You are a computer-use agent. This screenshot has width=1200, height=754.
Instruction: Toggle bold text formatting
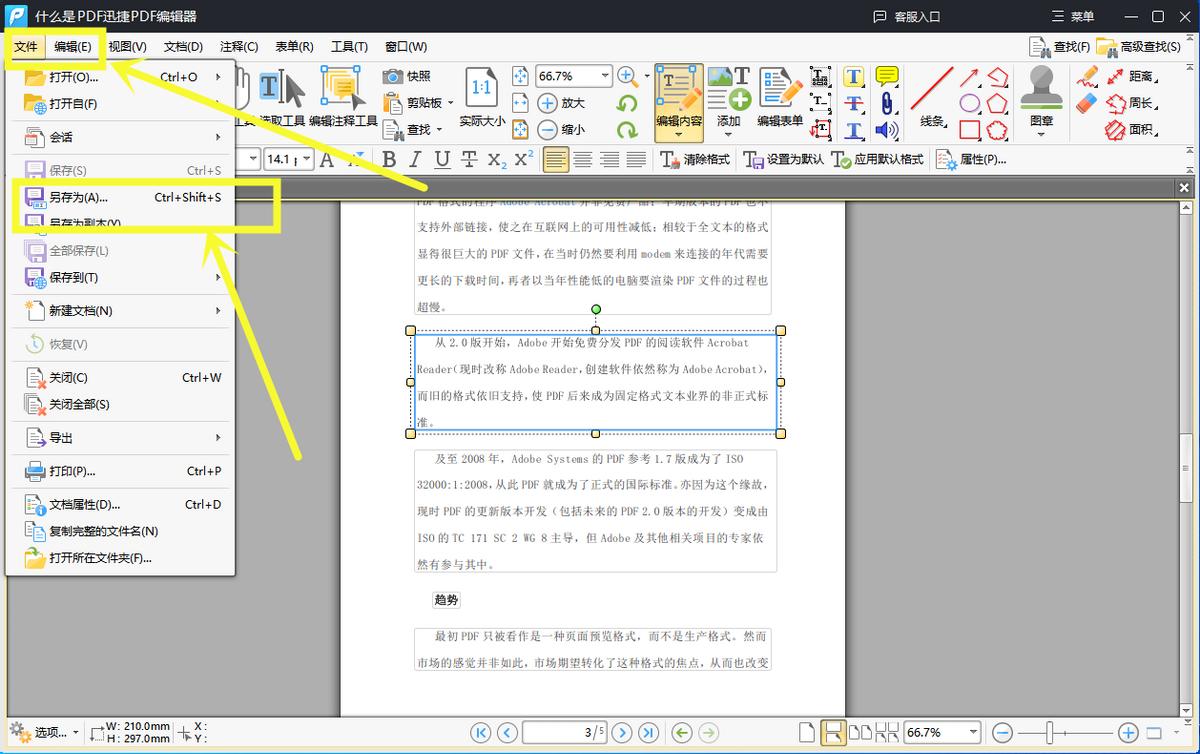[389, 158]
